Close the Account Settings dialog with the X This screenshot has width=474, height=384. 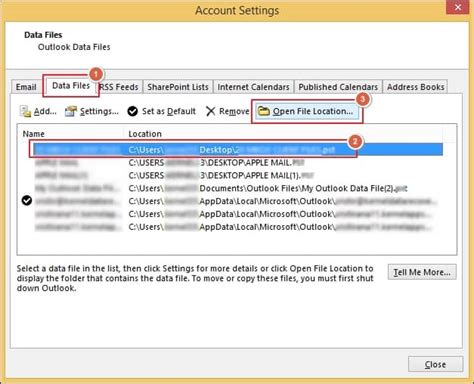458,7
